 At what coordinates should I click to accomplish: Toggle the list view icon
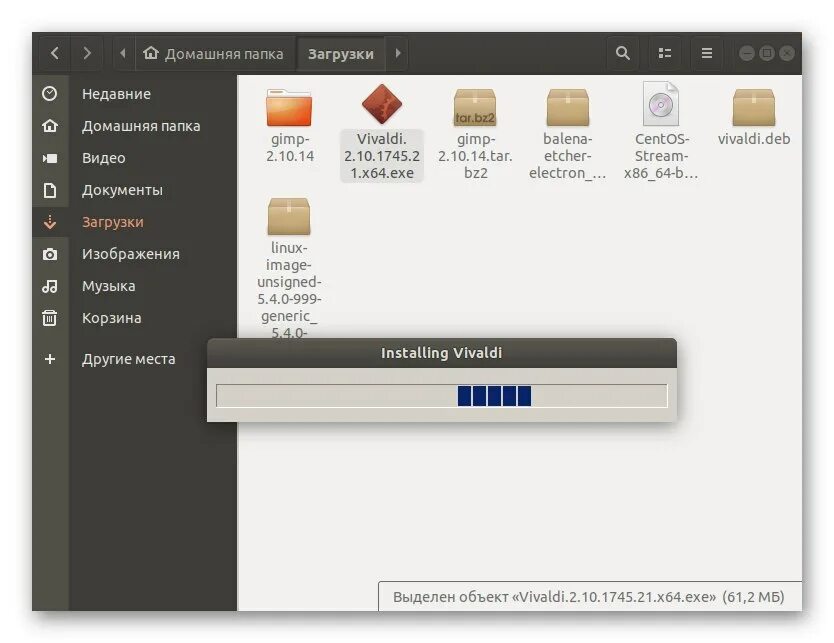[665, 53]
